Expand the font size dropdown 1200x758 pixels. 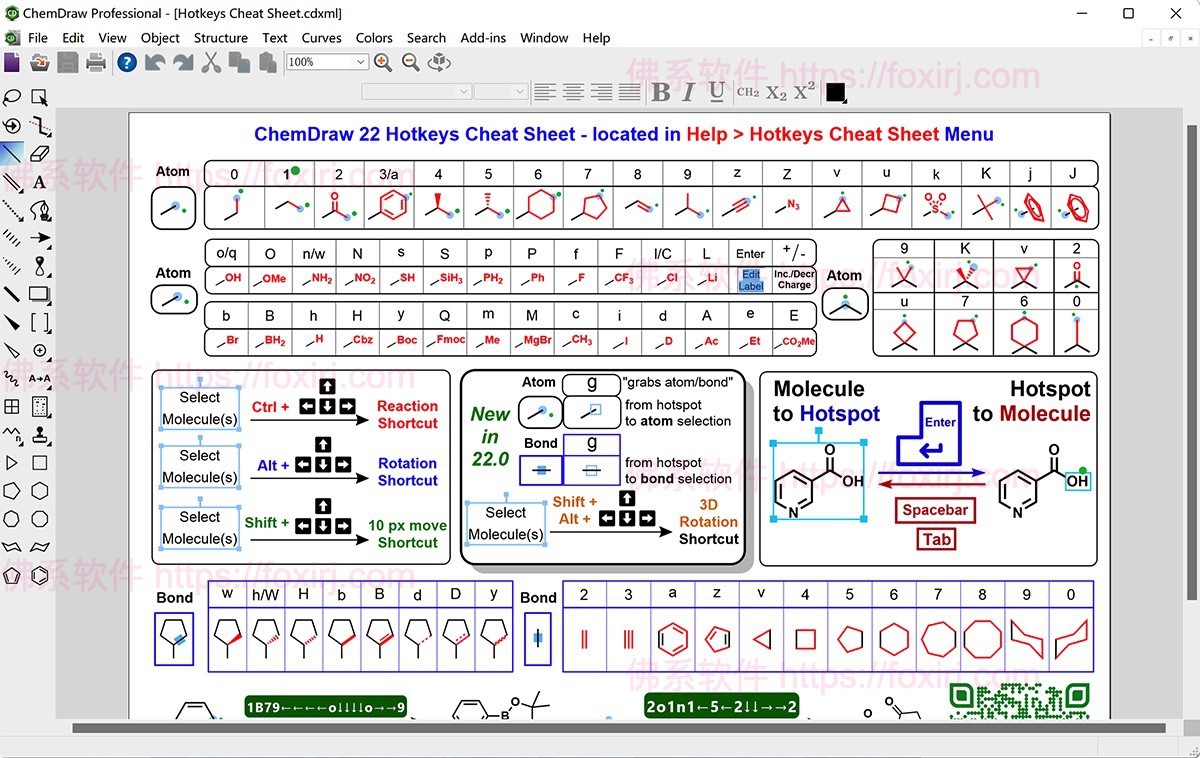click(x=519, y=92)
